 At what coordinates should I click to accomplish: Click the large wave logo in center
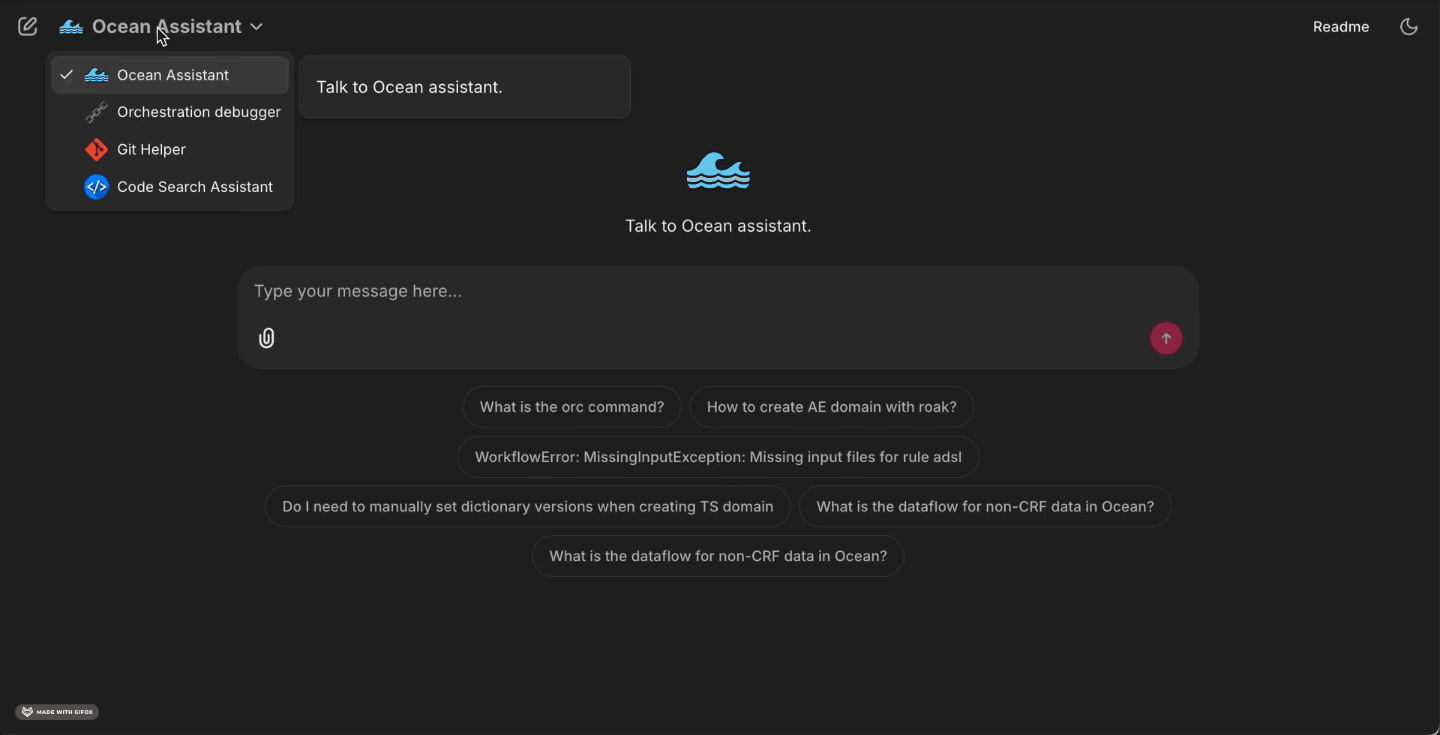(718, 172)
